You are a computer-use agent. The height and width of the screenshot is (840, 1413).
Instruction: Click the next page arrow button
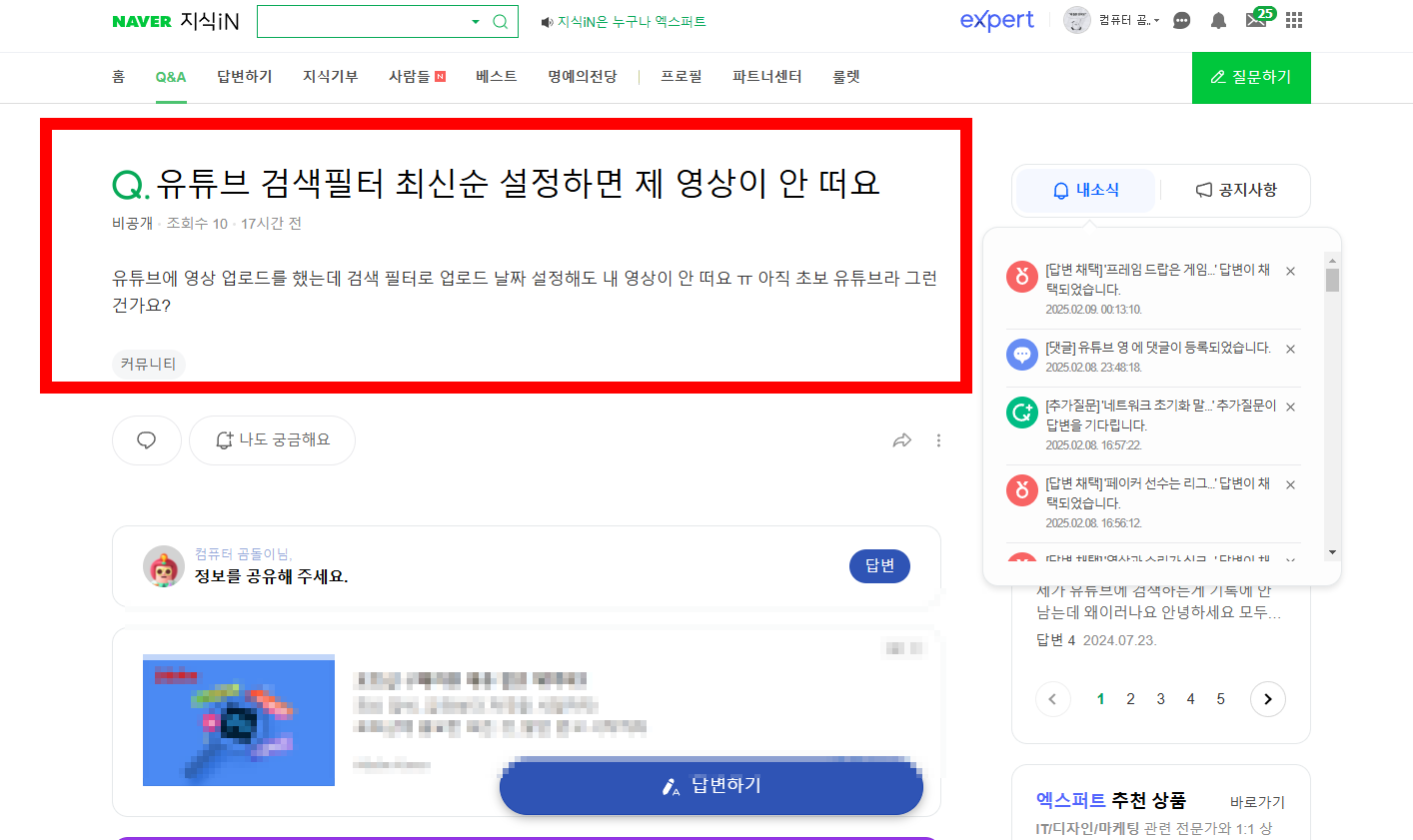(x=1268, y=699)
